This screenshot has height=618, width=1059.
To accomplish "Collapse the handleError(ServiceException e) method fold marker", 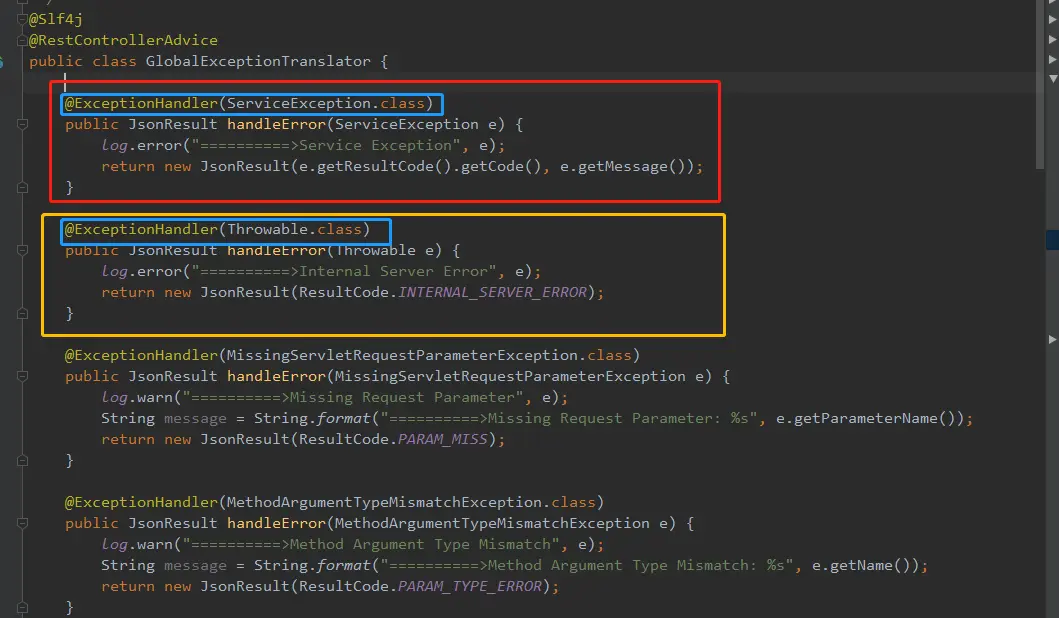I will tap(22, 124).
